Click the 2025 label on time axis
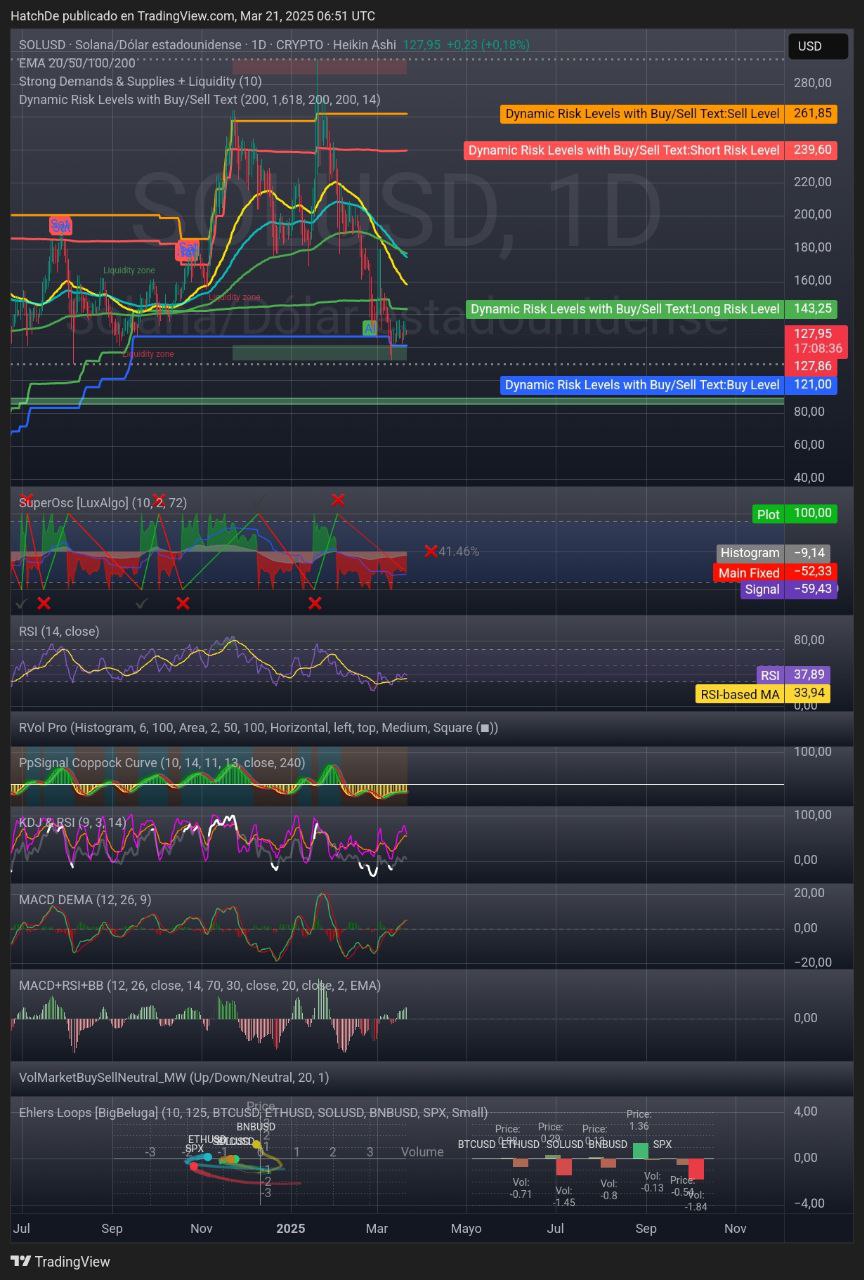Image resolution: width=864 pixels, height=1280 pixels. pos(290,1228)
